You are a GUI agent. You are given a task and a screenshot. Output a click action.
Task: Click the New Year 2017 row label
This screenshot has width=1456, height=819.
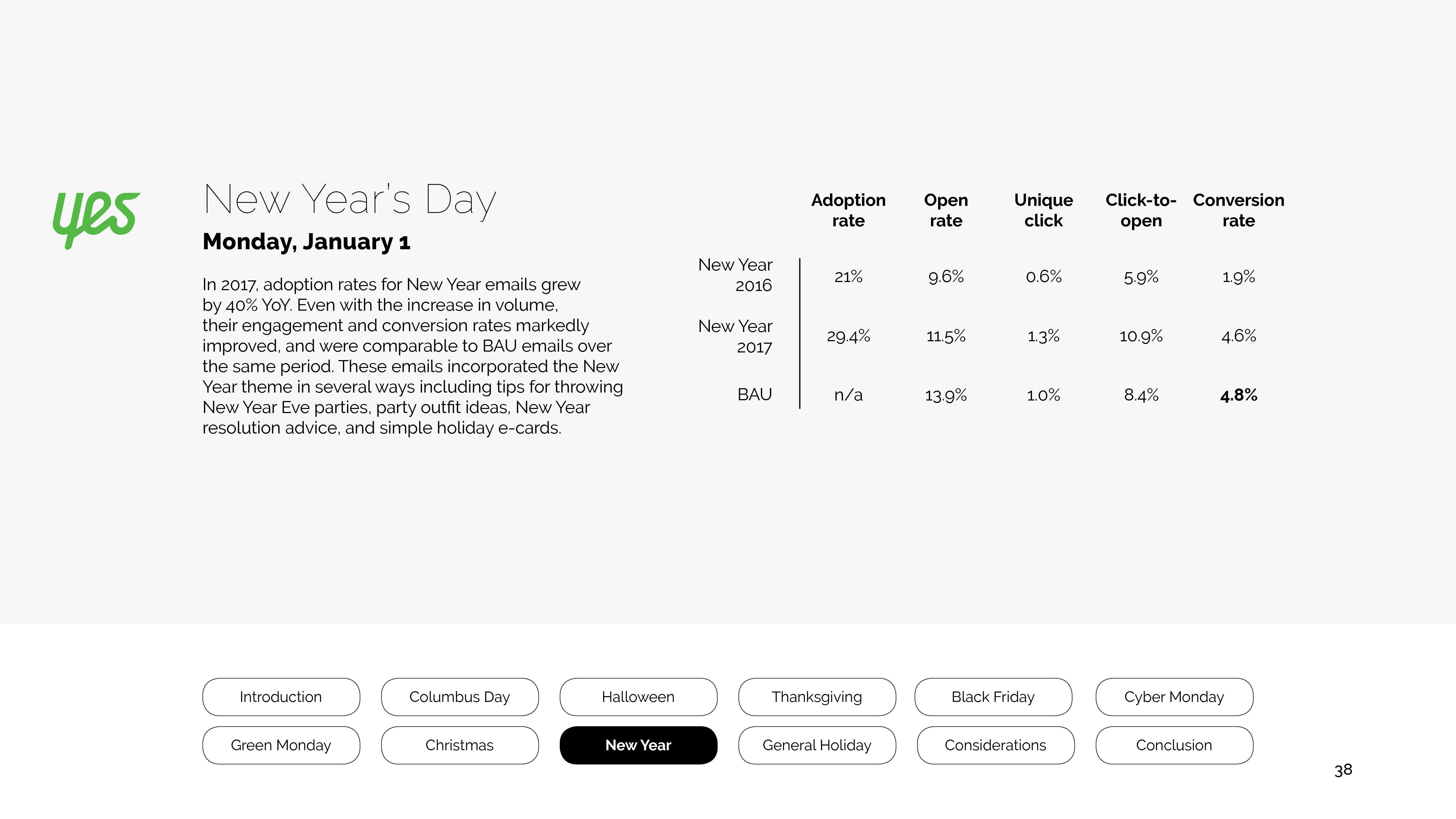735,336
